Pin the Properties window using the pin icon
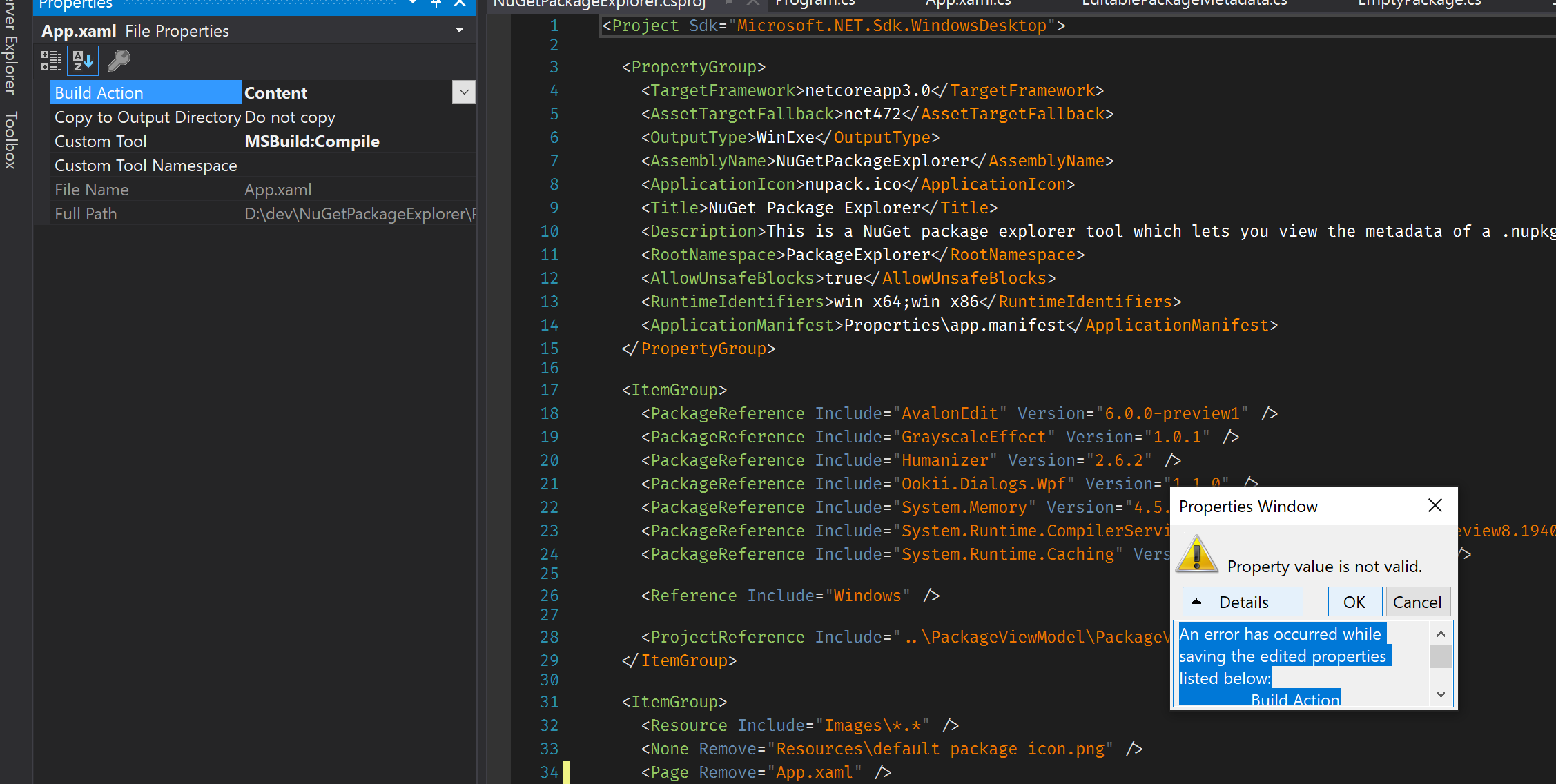 point(436,5)
